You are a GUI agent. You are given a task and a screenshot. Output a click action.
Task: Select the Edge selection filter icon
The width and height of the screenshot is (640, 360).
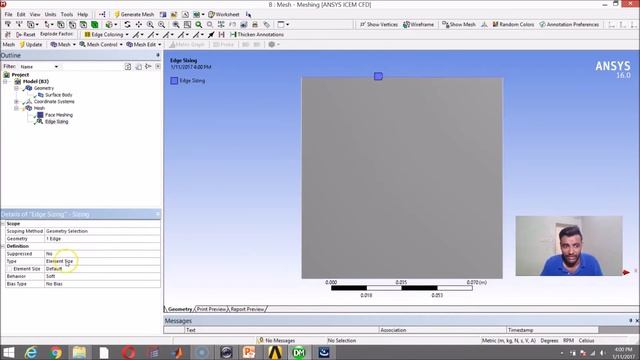coord(72,24)
